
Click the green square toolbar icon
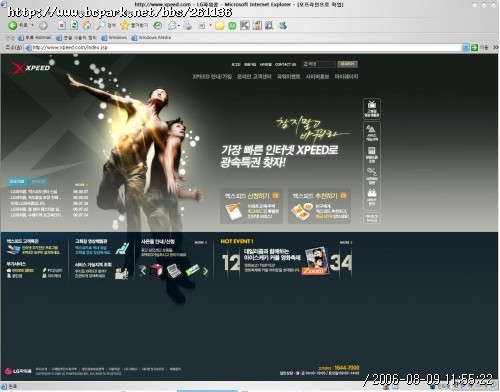[232, 25]
